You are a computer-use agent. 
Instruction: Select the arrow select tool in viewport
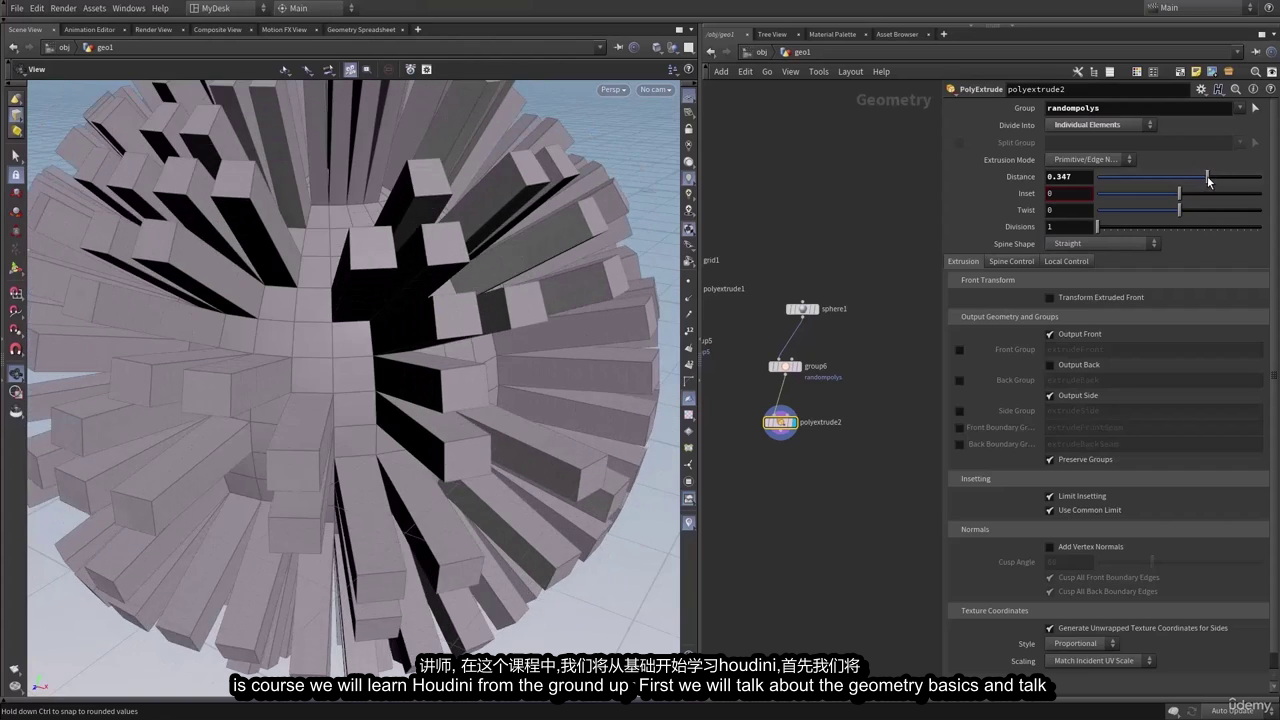click(x=16, y=156)
